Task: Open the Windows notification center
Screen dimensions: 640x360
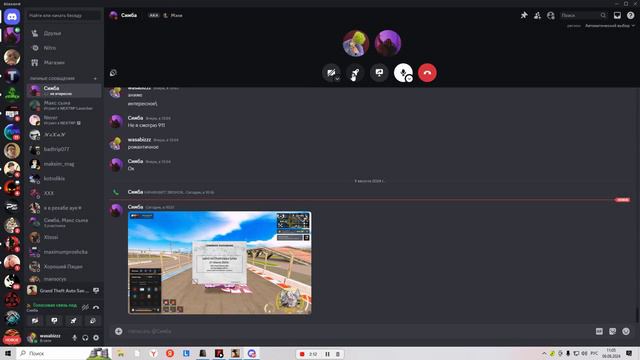Action: (629, 353)
